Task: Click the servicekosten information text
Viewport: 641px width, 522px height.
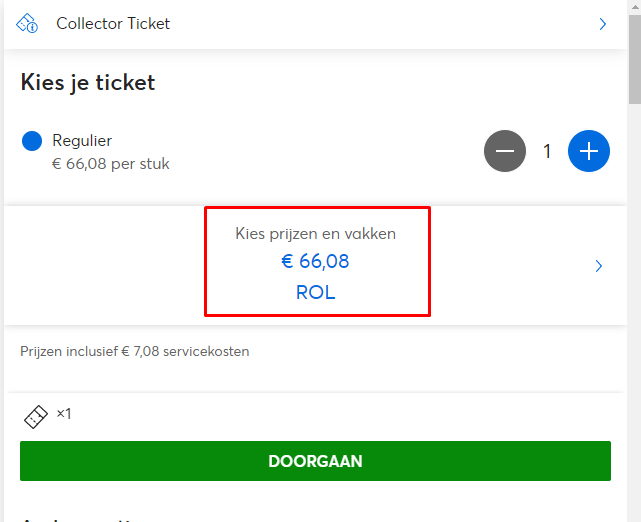Action: (134, 352)
